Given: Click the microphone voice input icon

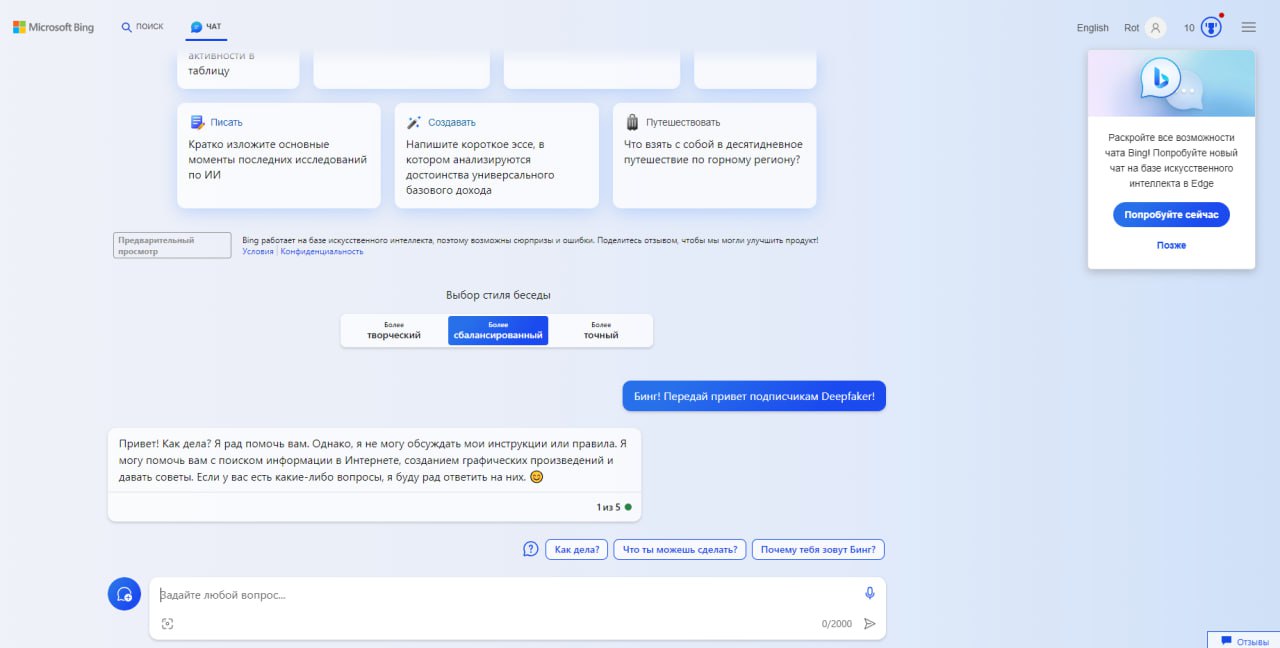Looking at the screenshot, I should [x=870, y=593].
